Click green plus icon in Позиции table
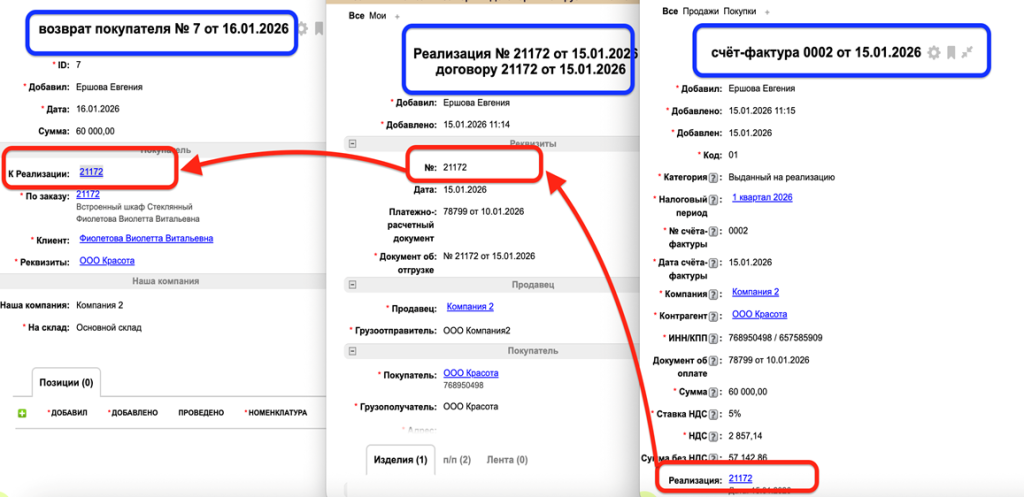 [21, 413]
